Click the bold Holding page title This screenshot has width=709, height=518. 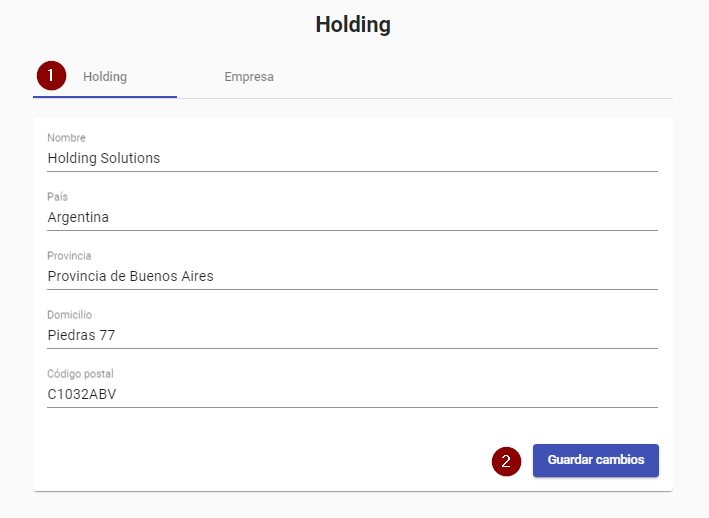[353, 25]
